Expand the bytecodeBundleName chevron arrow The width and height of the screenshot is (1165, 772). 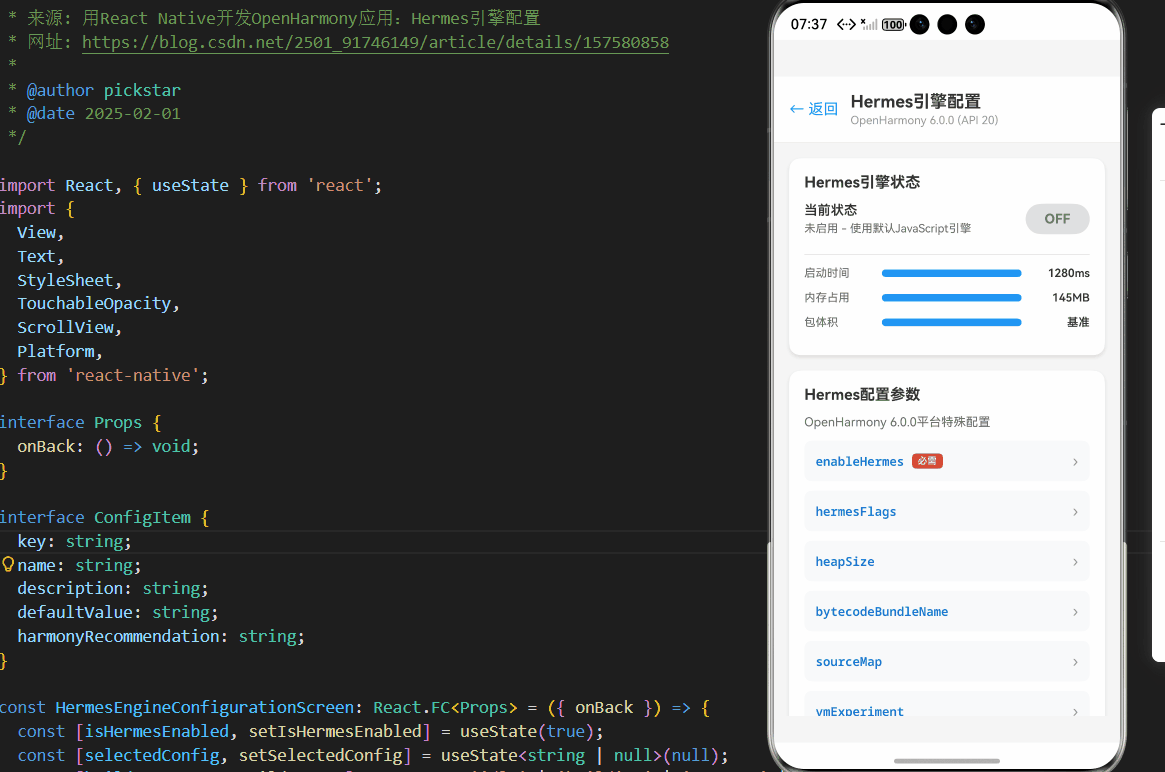1075,612
